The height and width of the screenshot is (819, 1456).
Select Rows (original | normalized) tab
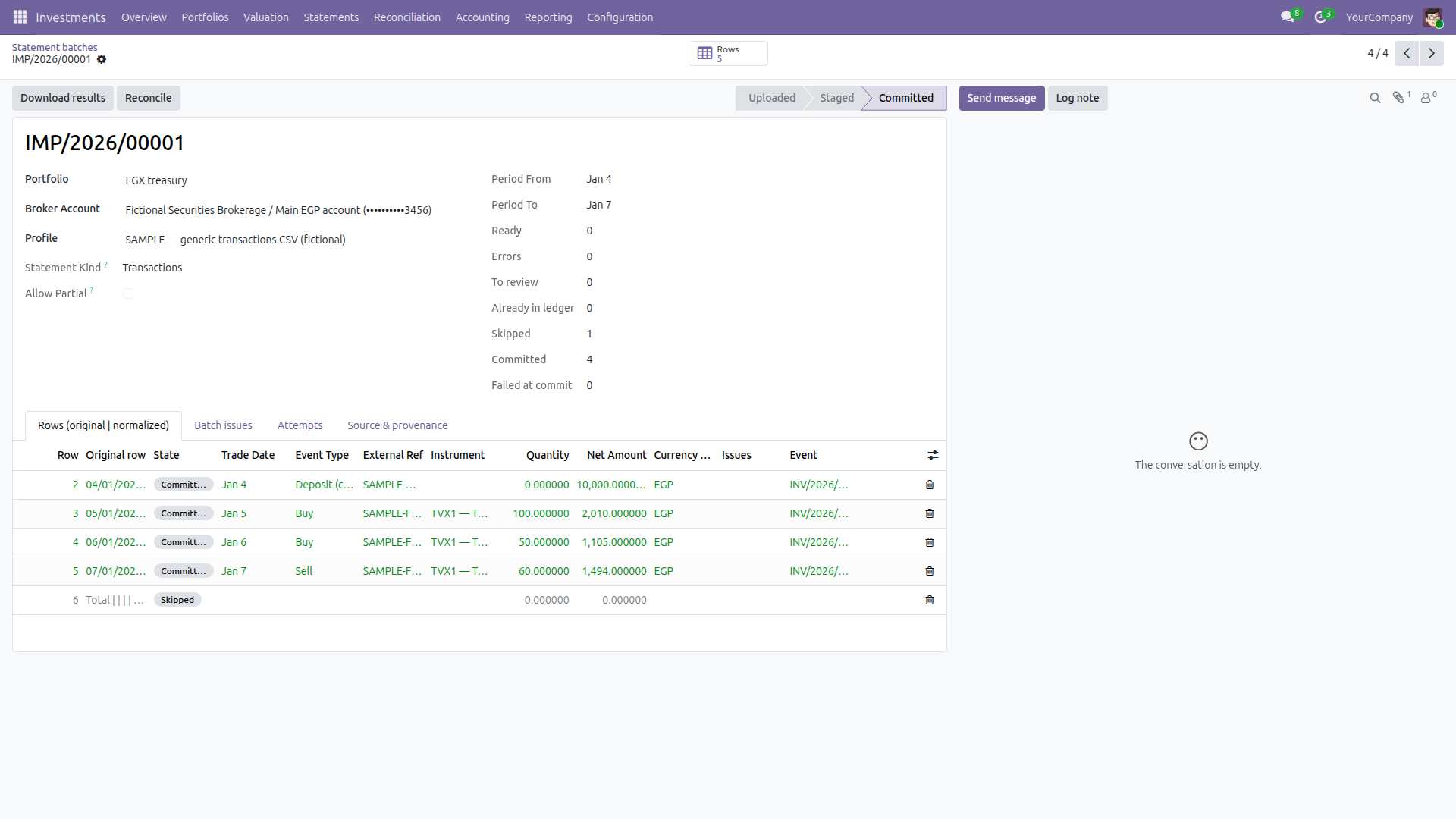click(x=103, y=425)
